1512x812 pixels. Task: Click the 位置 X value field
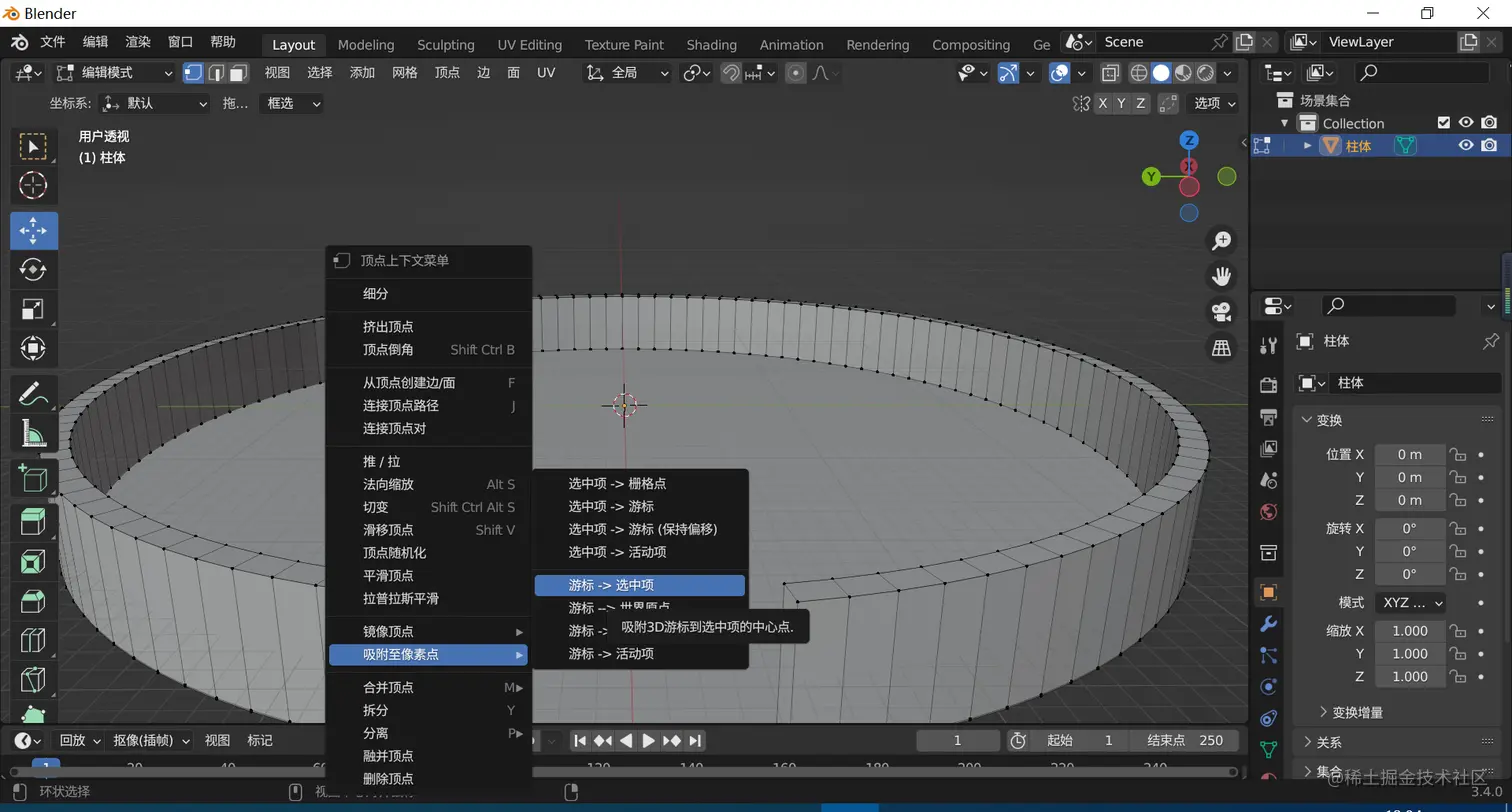(x=1410, y=454)
